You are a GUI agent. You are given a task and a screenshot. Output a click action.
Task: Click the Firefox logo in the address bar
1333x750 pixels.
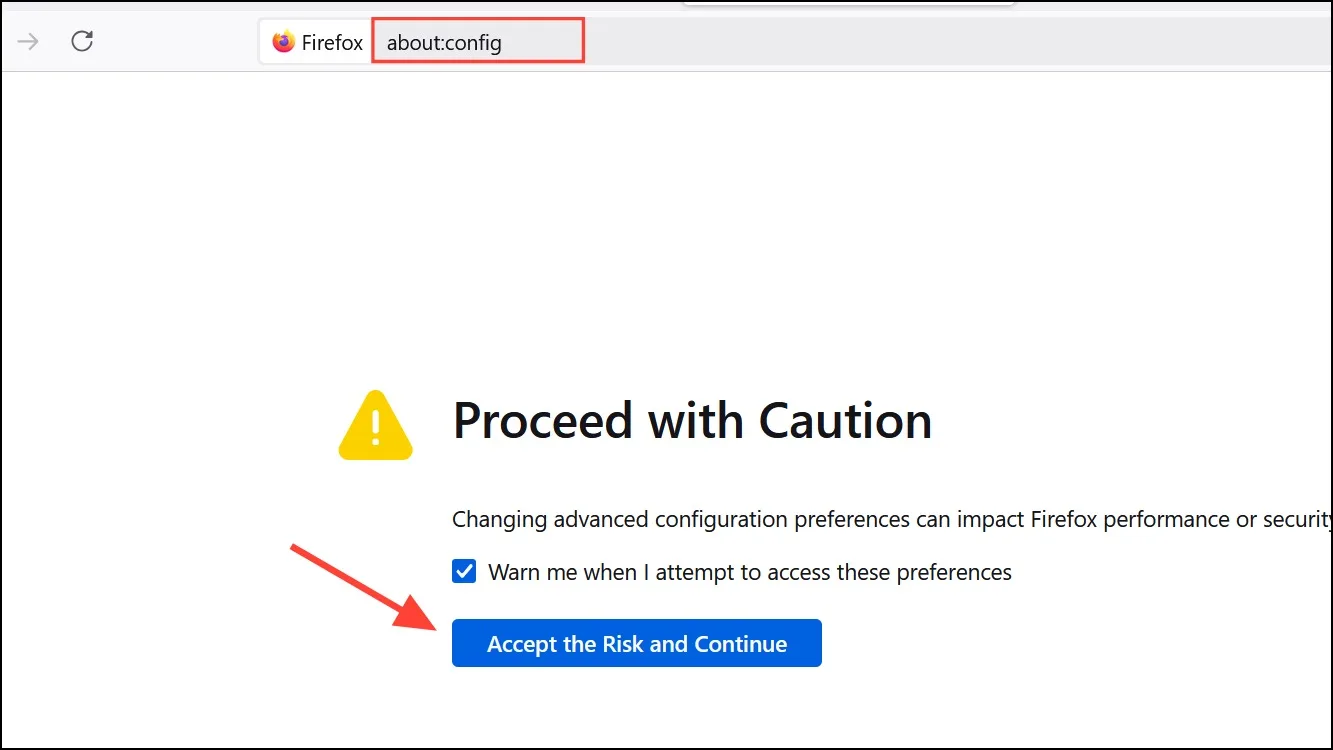[x=284, y=43]
